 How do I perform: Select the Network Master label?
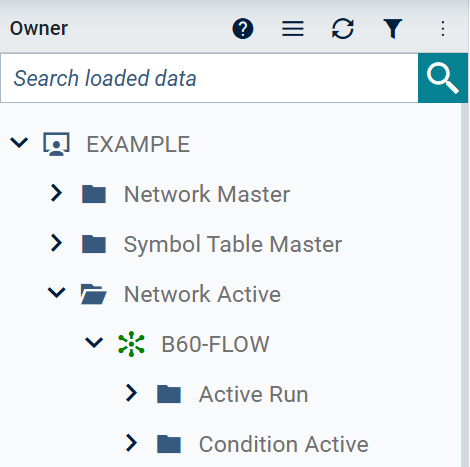[207, 194]
